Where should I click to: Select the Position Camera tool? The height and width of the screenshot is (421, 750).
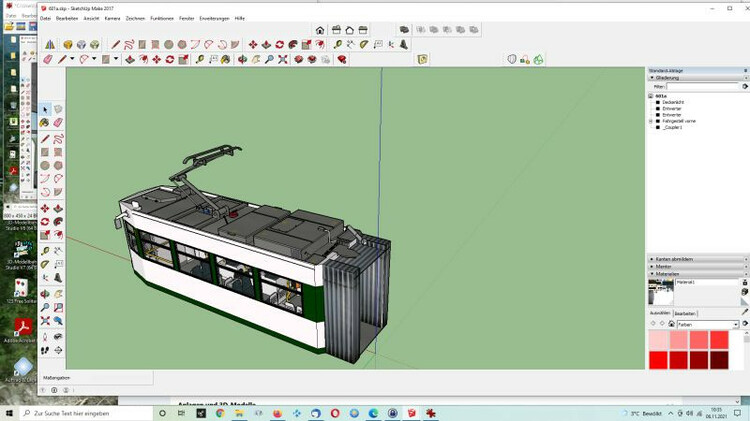(45, 337)
